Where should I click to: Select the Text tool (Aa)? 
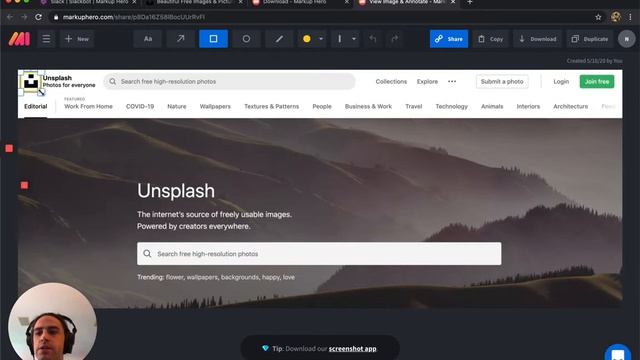click(x=148, y=39)
